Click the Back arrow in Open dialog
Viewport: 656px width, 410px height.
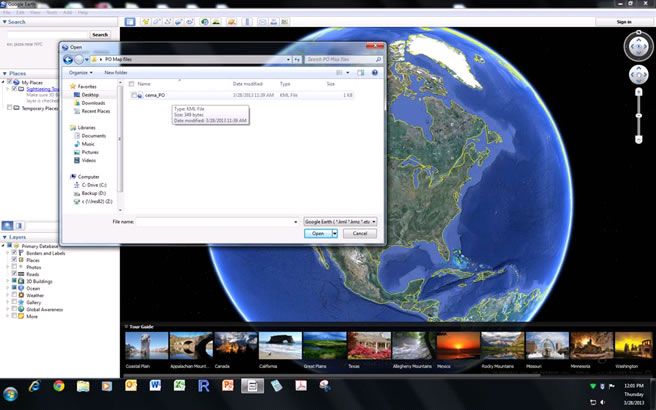click(68, 60)
